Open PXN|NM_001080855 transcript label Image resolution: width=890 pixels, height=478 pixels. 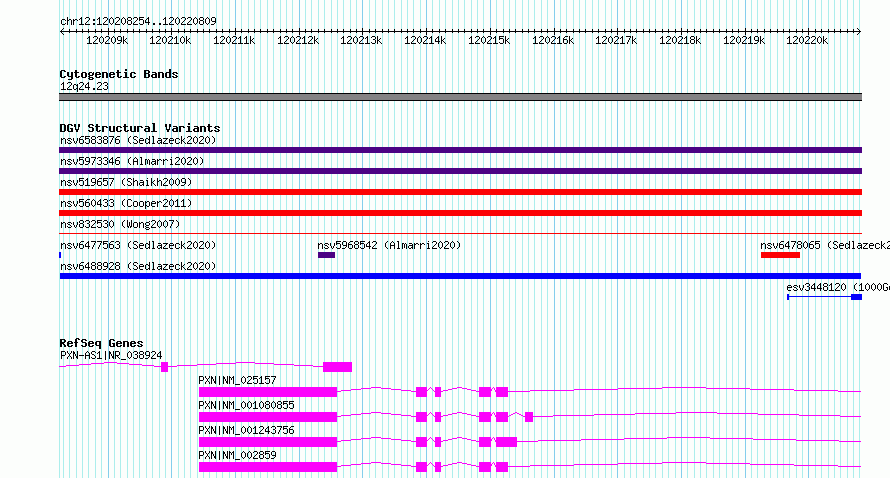click(246, 405)
